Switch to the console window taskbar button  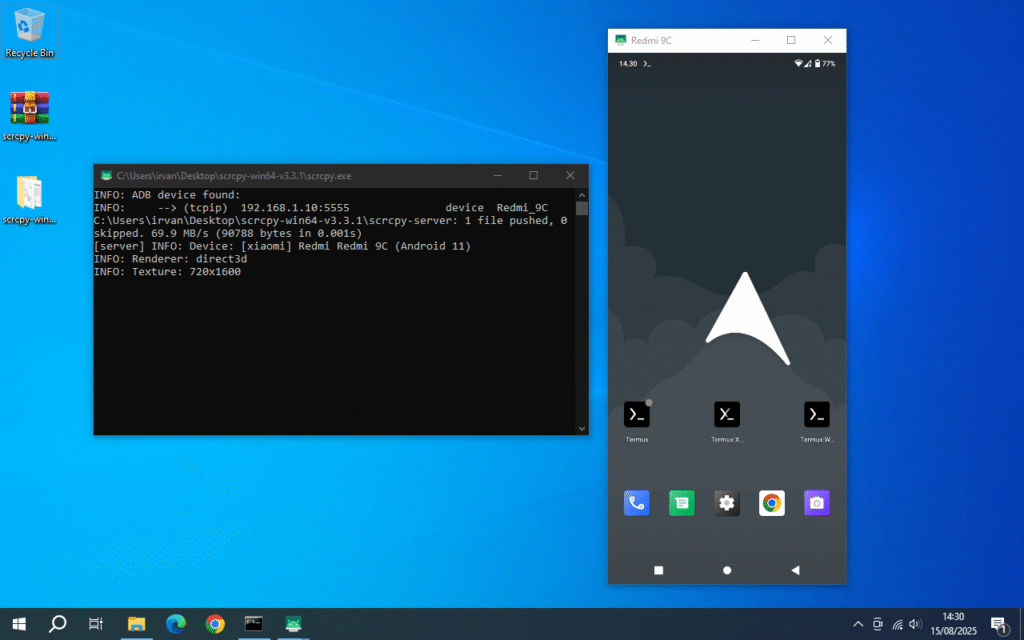[x=253, y=624]
